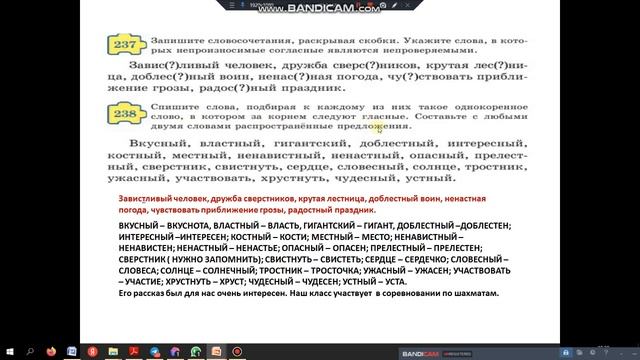Open the Word document taskbar icon

[72, 351]
